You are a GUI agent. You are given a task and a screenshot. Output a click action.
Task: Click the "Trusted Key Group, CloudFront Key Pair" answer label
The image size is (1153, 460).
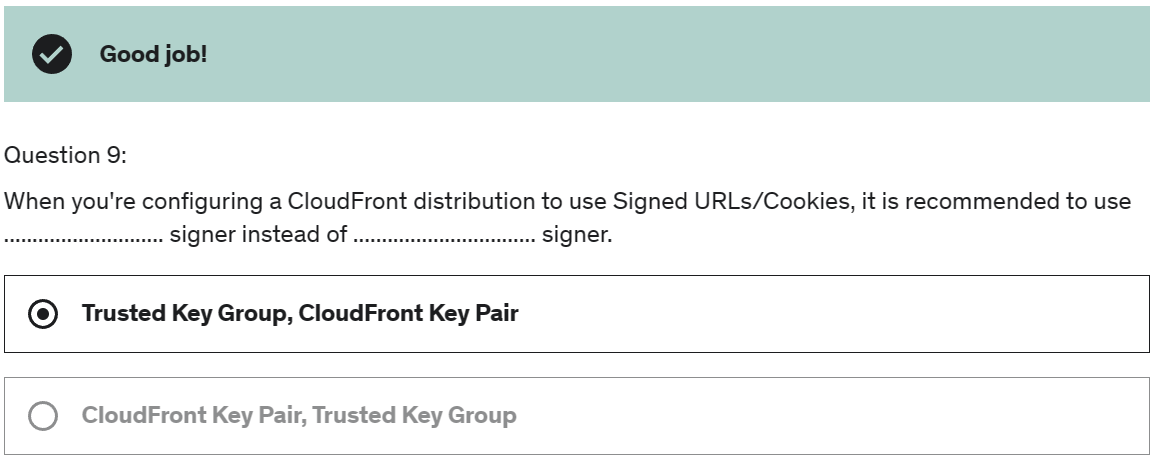[300, 314]
